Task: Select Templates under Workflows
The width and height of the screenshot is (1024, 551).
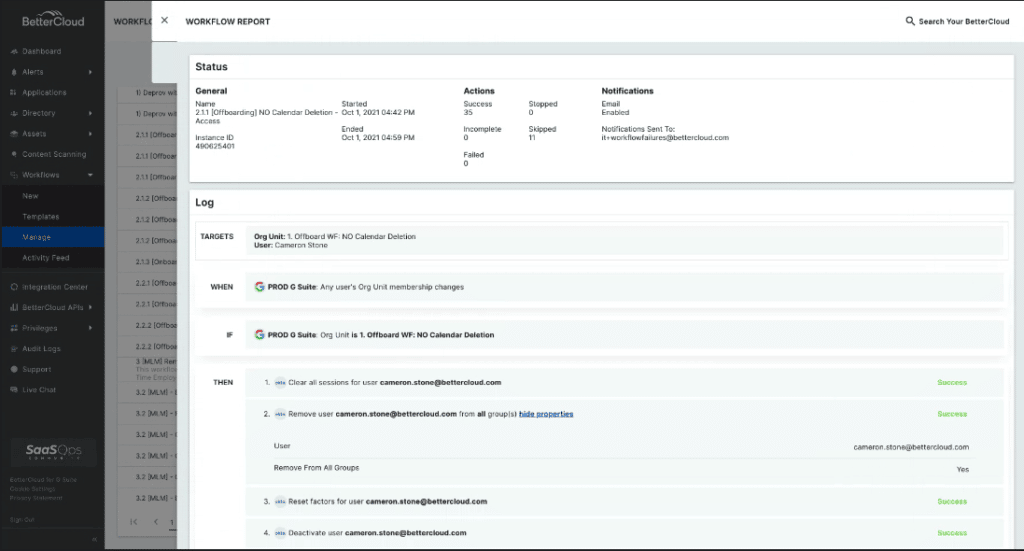Action: (40, 217)
